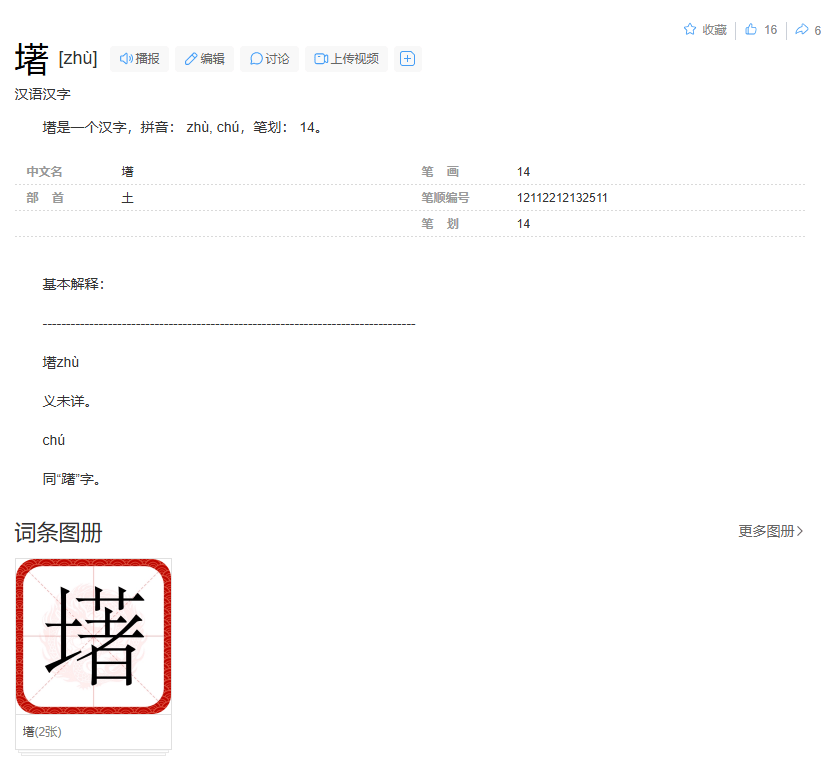Click the stroke order number 12112212132511

tap(562, 198)
